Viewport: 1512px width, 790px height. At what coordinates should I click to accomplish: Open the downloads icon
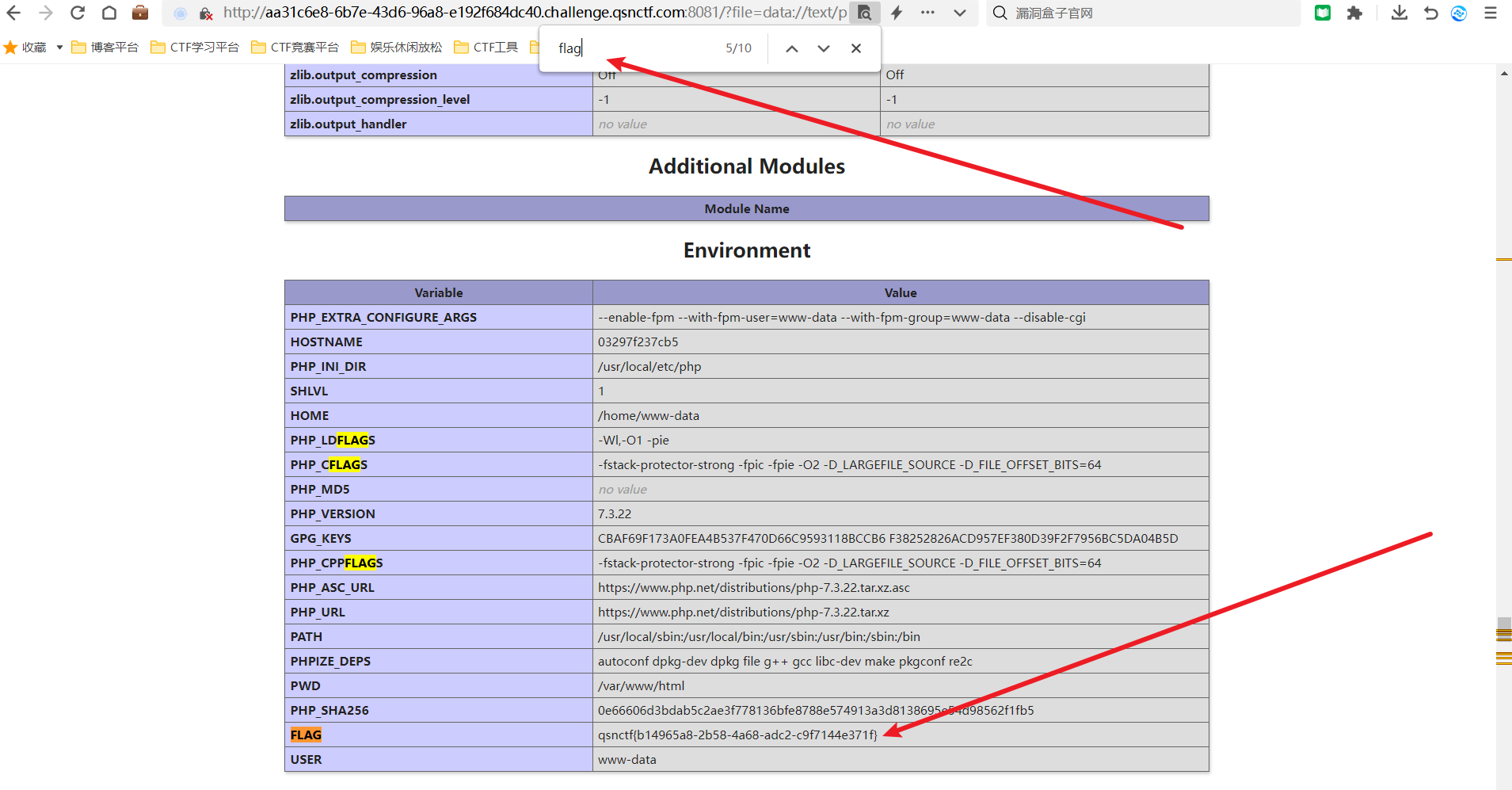click(1400, 13)
